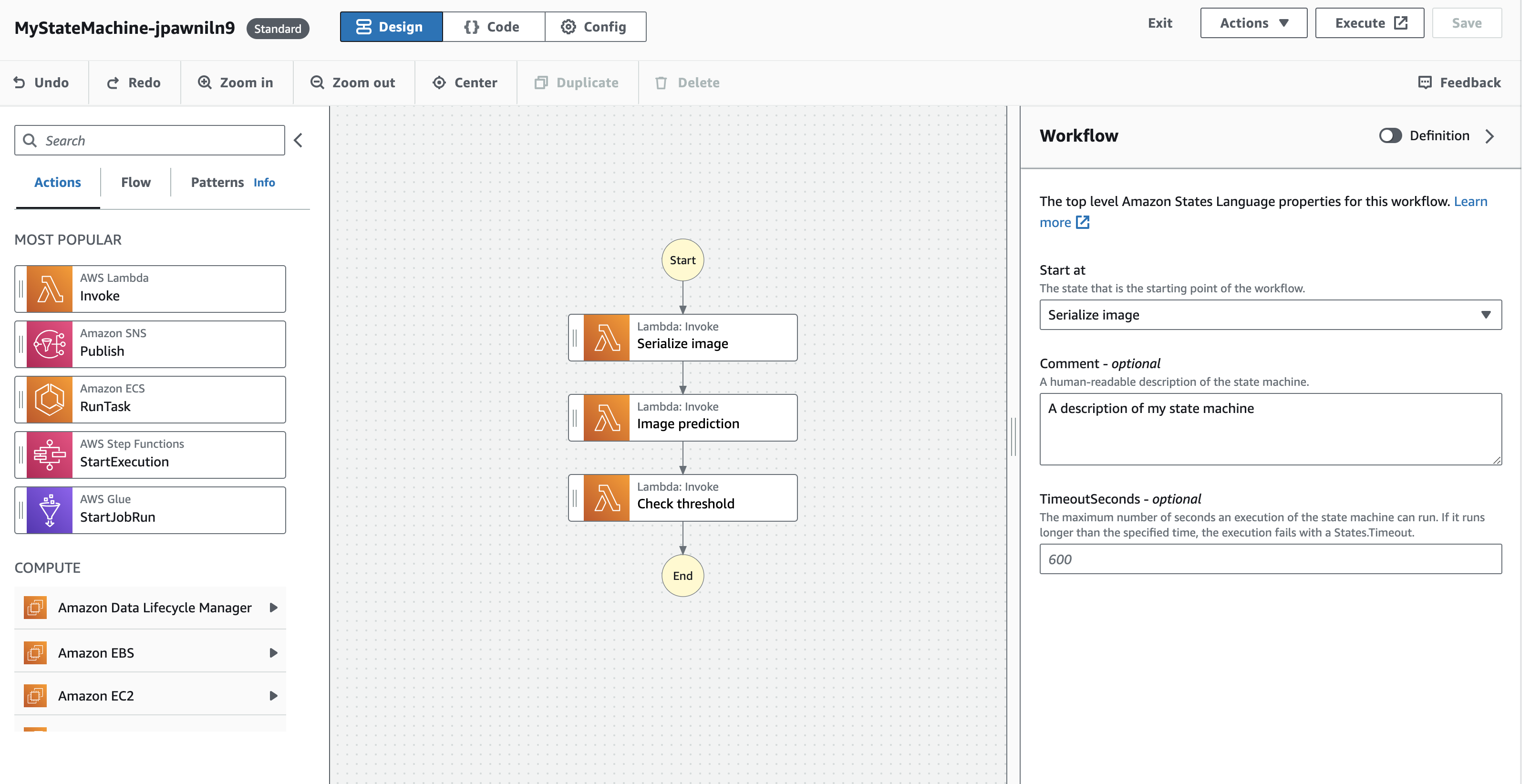1530x784 pixels.
Task: Click the Execute external link icon
Action: (1401, 22)
